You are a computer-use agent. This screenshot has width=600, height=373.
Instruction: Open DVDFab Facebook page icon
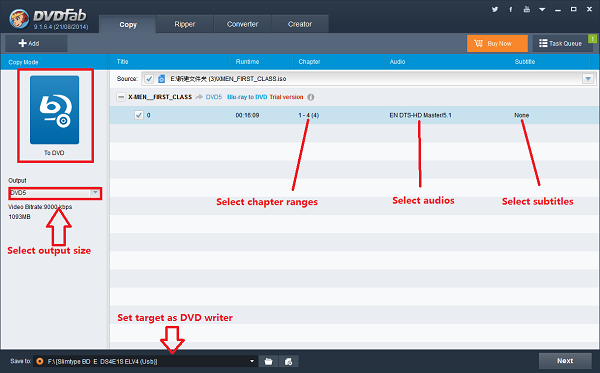510,9
